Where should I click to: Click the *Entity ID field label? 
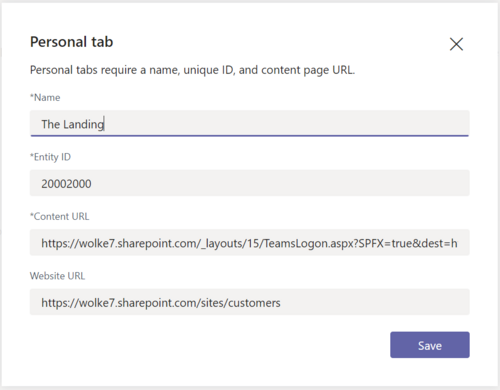[50, 157]
